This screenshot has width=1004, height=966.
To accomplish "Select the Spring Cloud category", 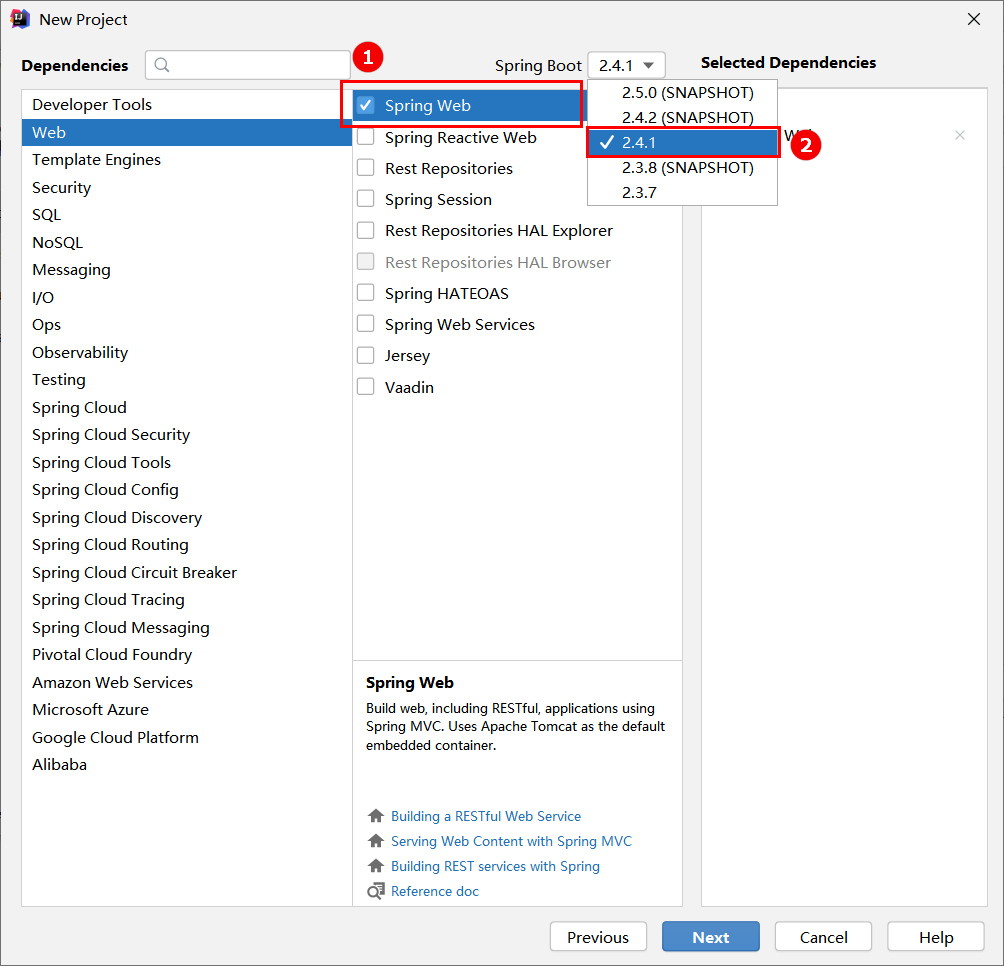I will point(186,408).
